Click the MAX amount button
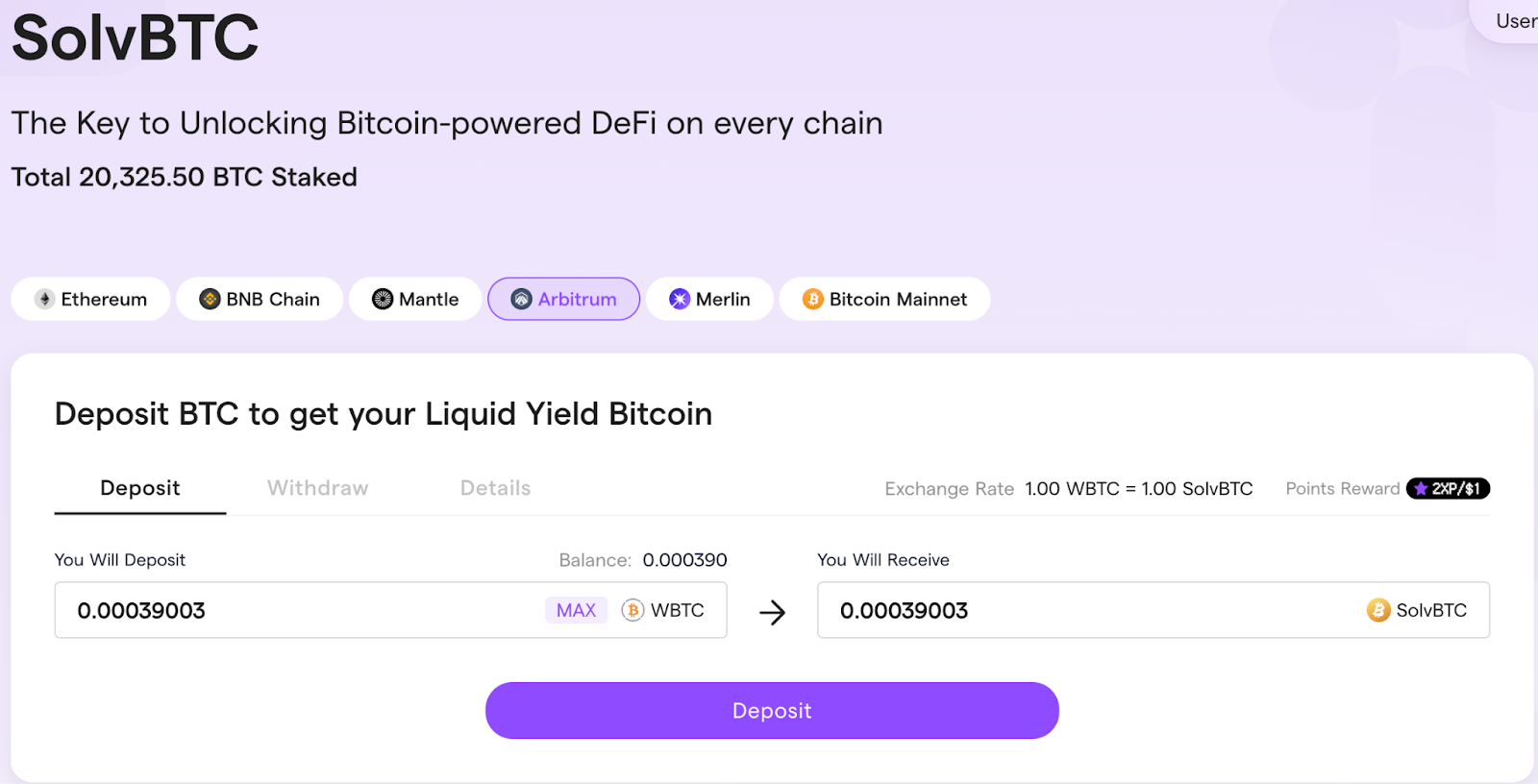This screenshot has width=1538, height=784. (x=576, y=610)
